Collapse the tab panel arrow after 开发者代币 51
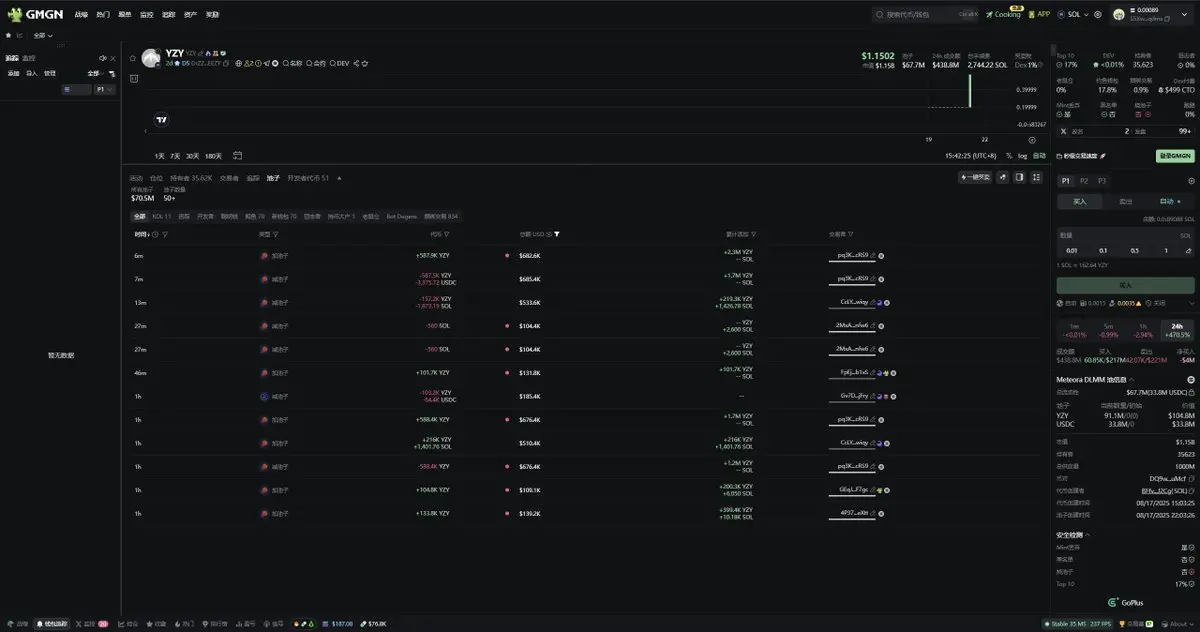This screenshot has height=632, width=1200. point(339,178)
